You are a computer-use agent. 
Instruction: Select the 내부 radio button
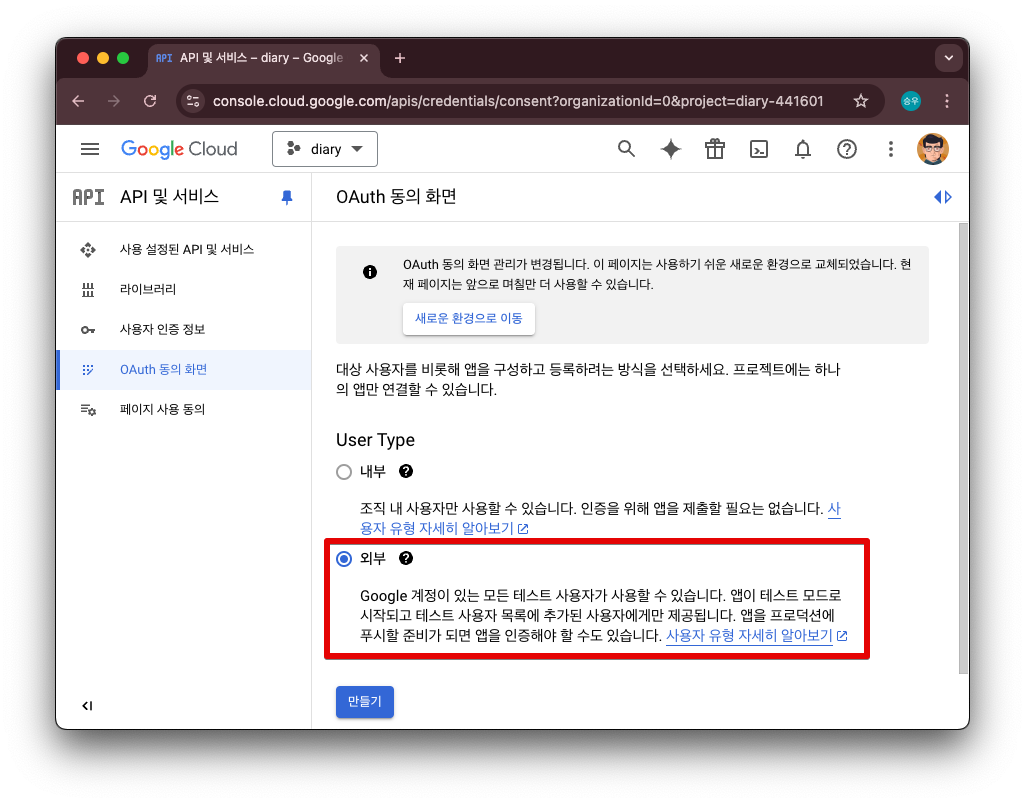click(x=344, y=472)
